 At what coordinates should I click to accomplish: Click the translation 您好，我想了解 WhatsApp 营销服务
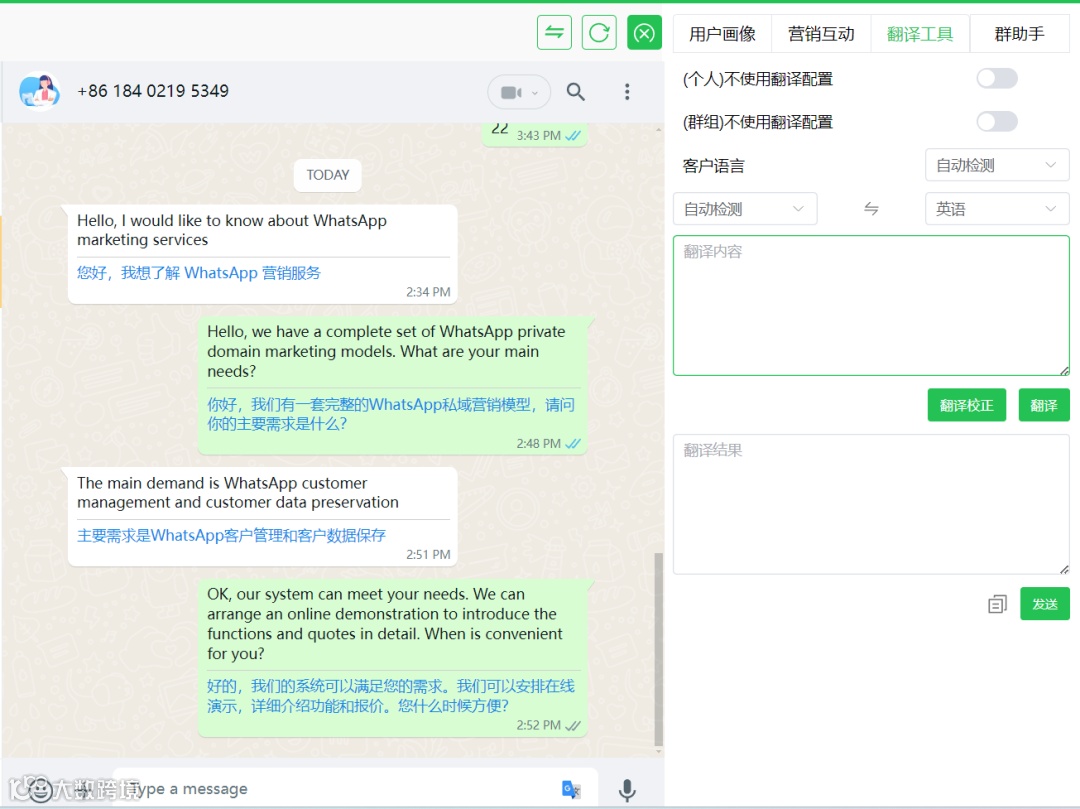tap(199, 273)
